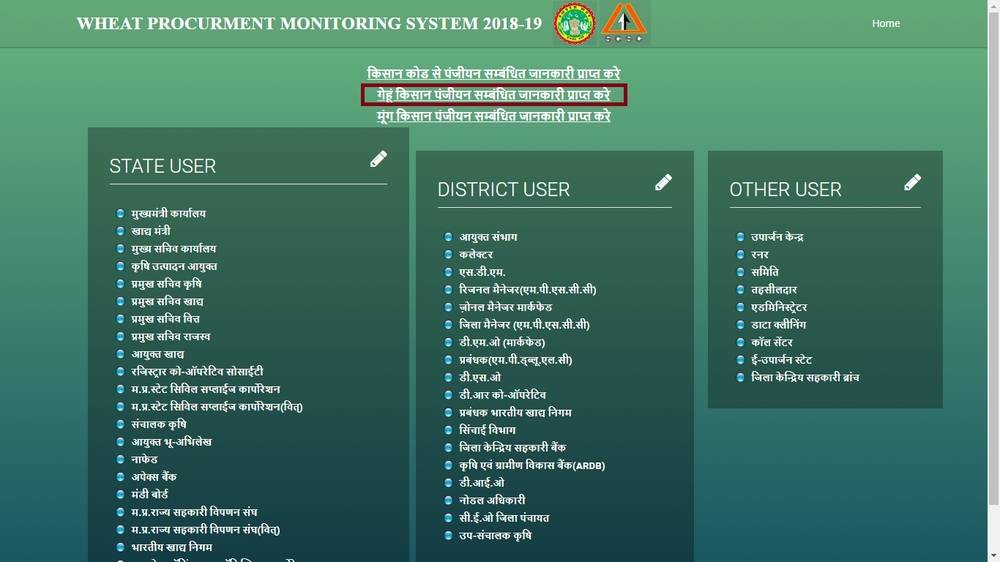Image resolution: width=1000 pixels, height=562 pixels.
Task: Select प्रबंधक(एम.पी.ड्ब्लू.एल.सी) entry
Action: click(x=515, y=360)
